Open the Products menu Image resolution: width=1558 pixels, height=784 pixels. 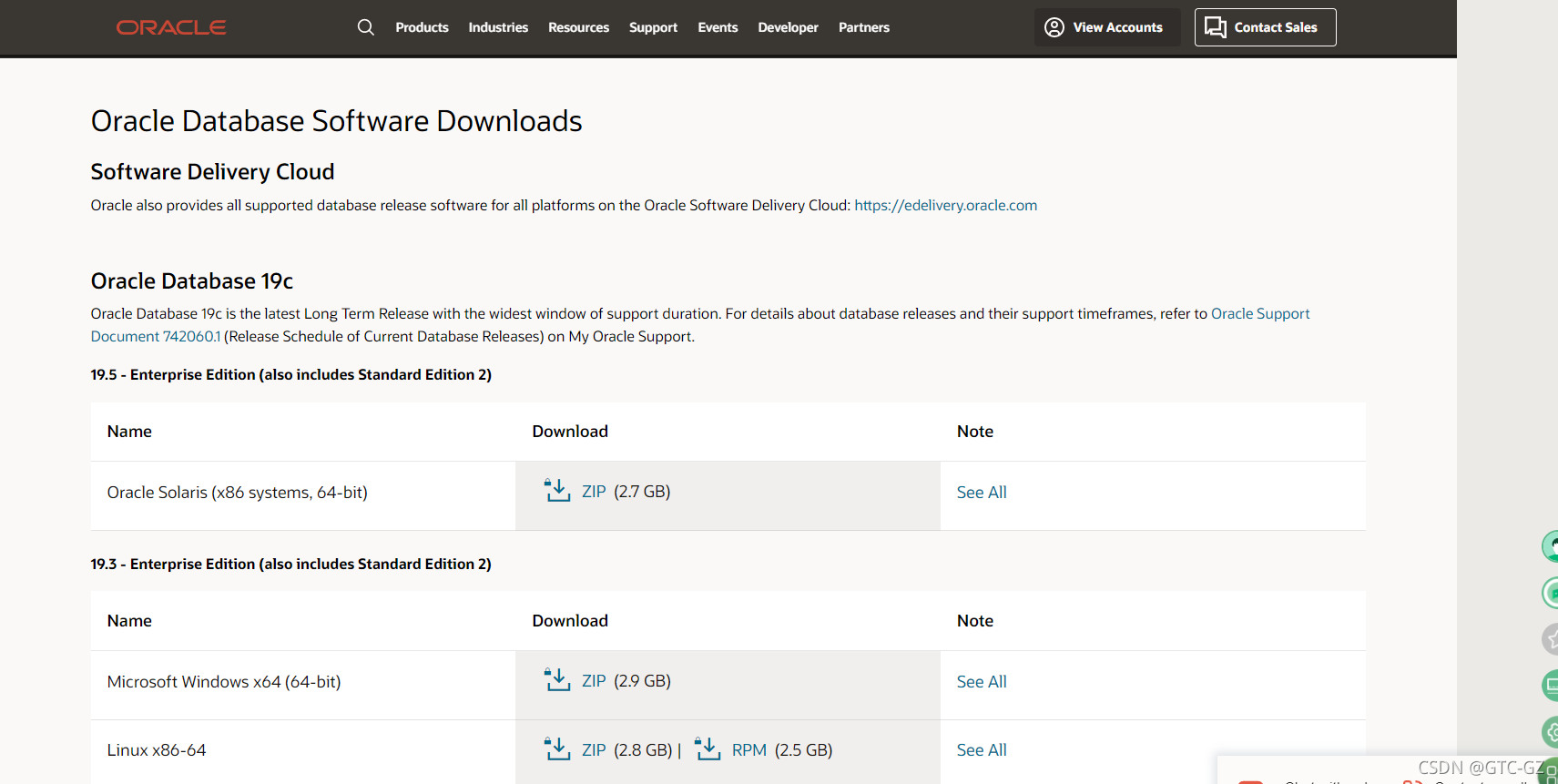[x=422, y=27]
